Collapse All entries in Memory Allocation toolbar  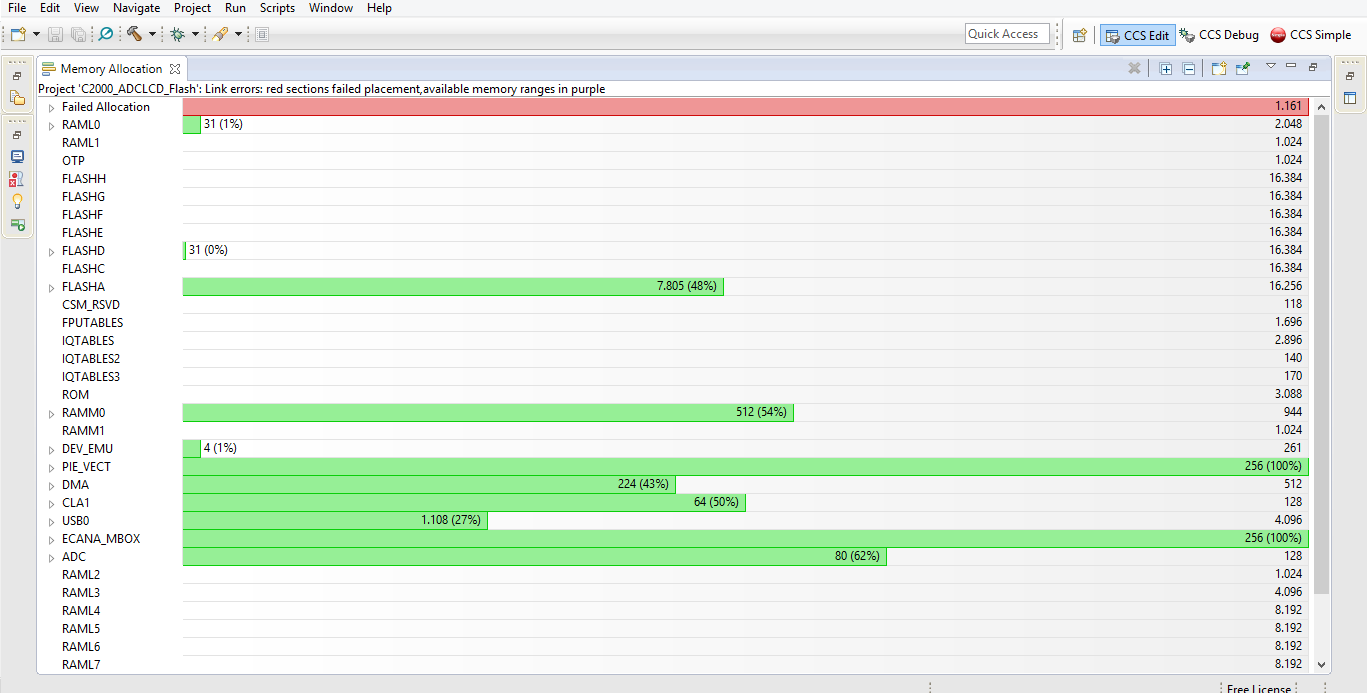(1188, 68)
